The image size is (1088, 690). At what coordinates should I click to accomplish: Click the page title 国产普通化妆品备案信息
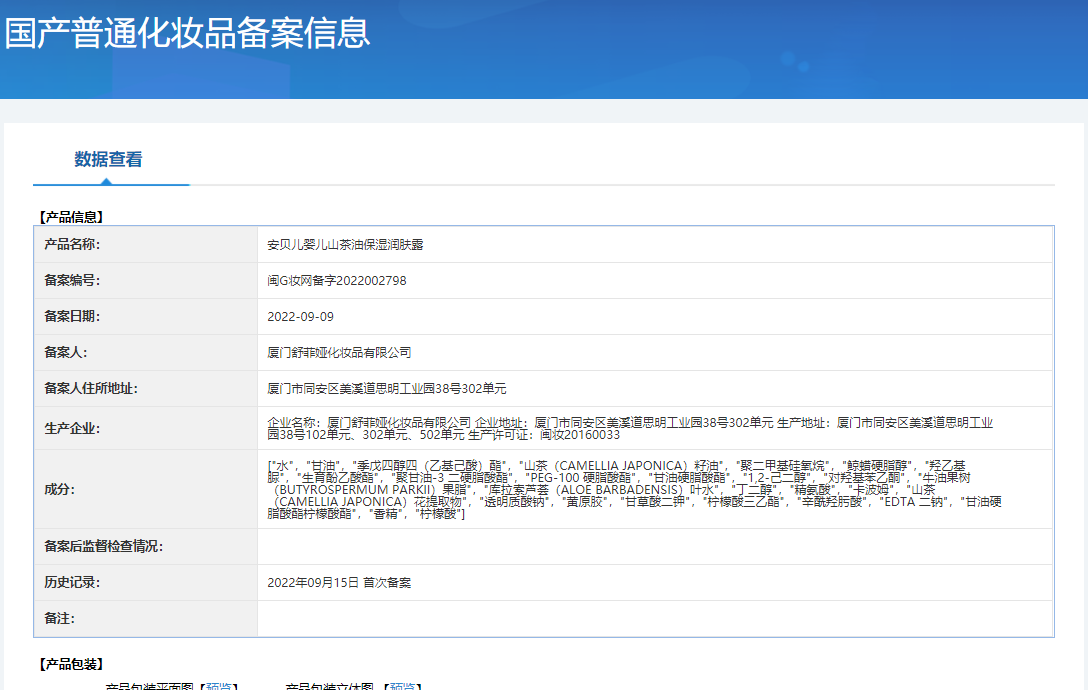pyautogui.click(x=188, y=33)
